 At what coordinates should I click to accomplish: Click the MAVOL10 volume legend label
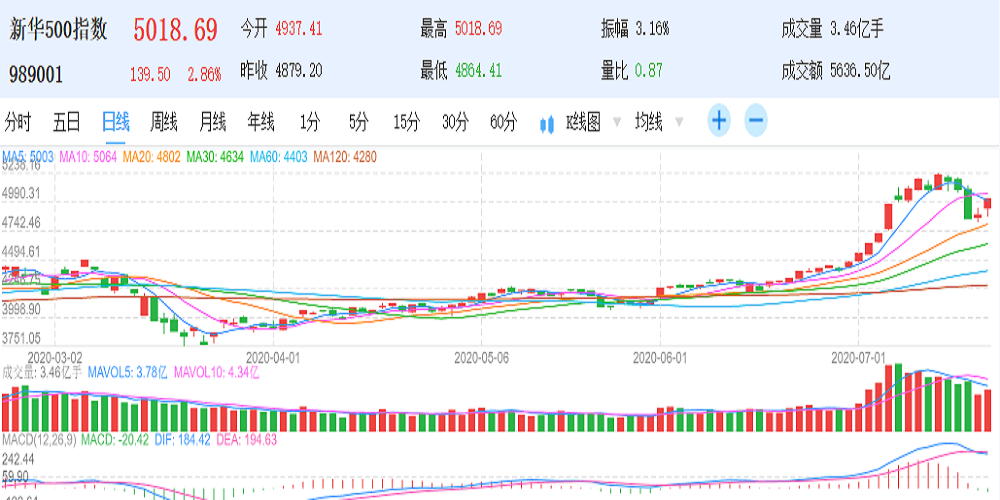[x=217, y=373]
